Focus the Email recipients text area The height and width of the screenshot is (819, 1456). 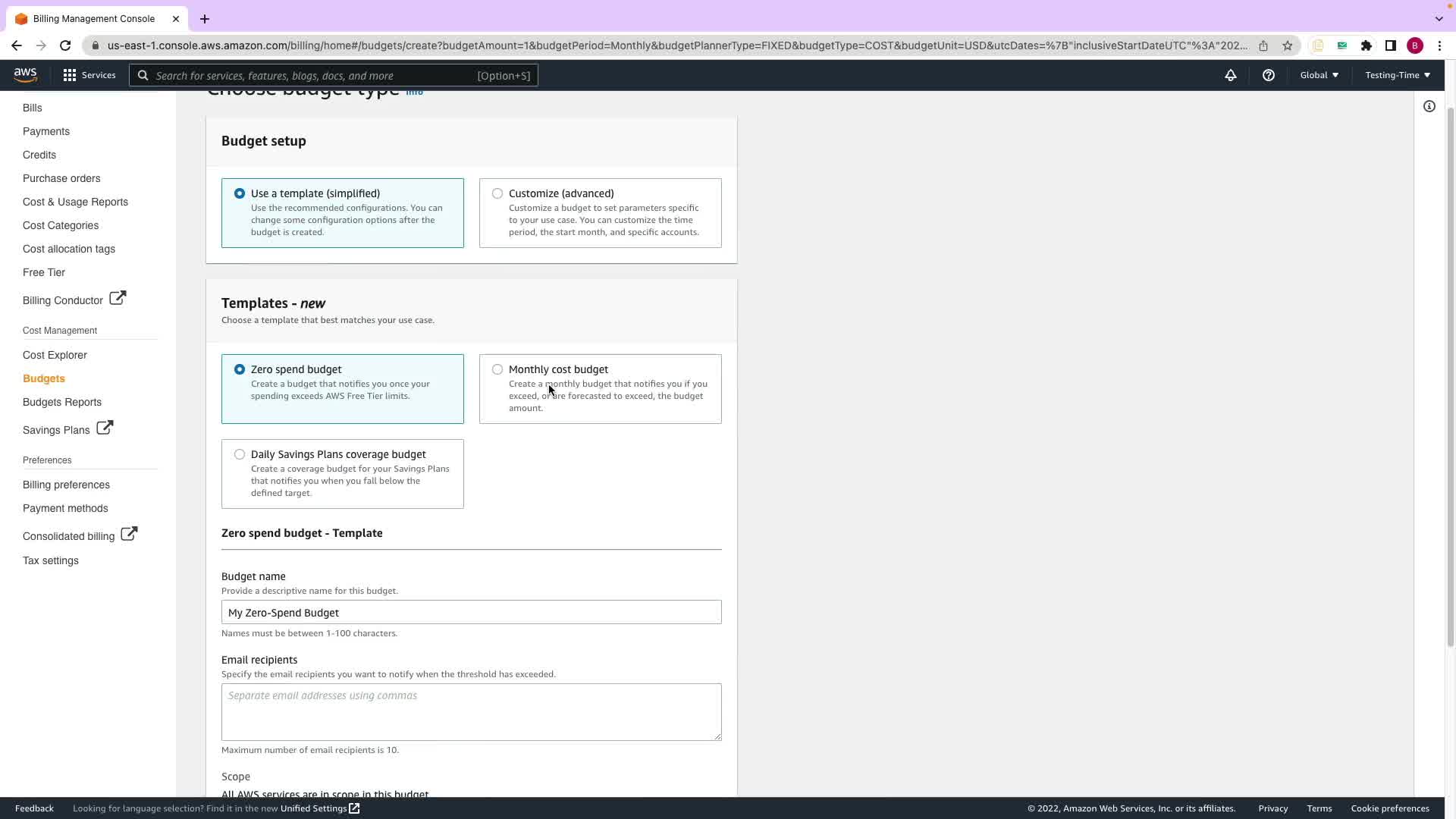(x=471, y=712)
